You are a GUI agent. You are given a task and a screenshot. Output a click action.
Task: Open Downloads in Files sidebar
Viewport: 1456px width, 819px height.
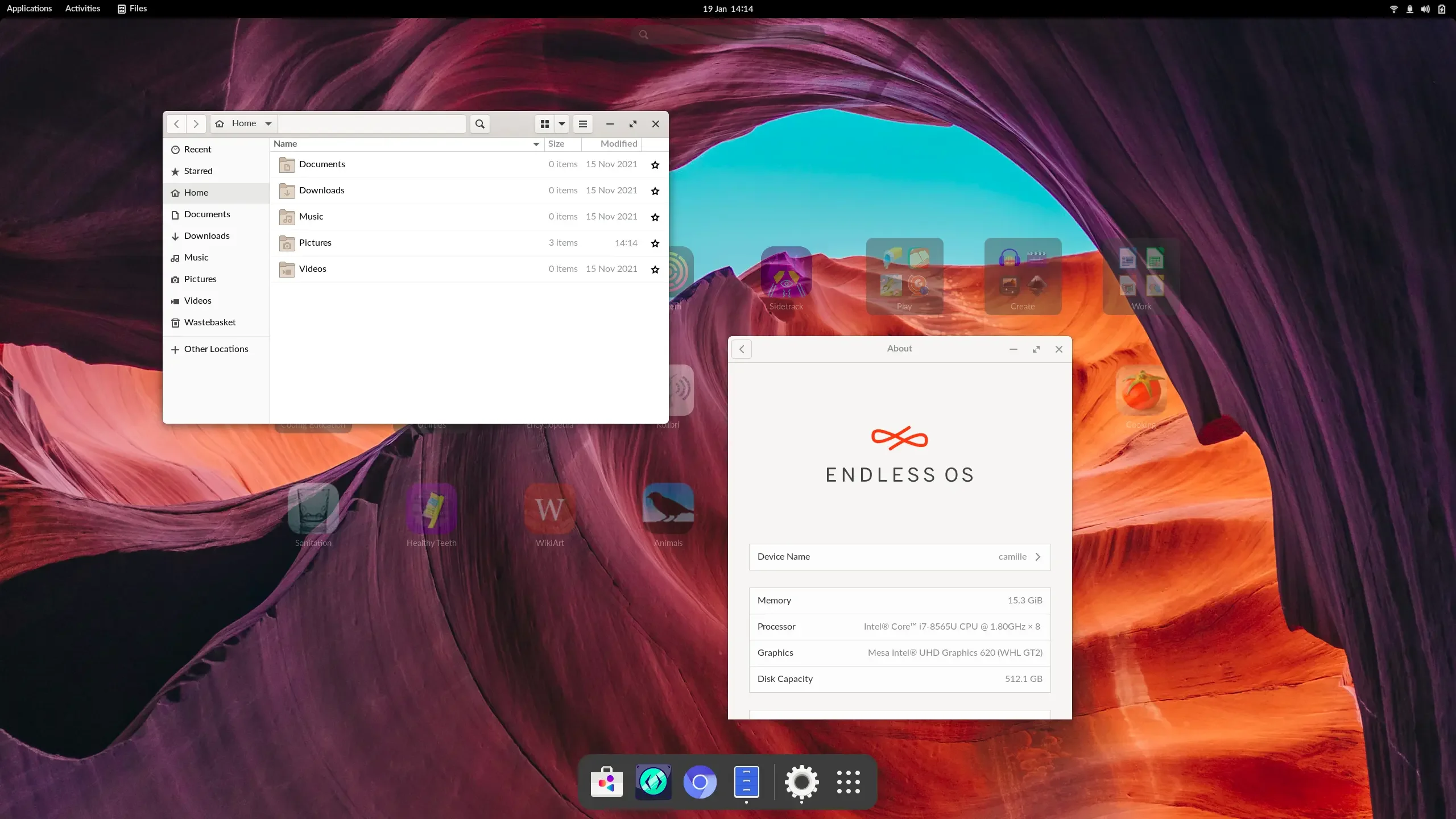coord(216,236)
